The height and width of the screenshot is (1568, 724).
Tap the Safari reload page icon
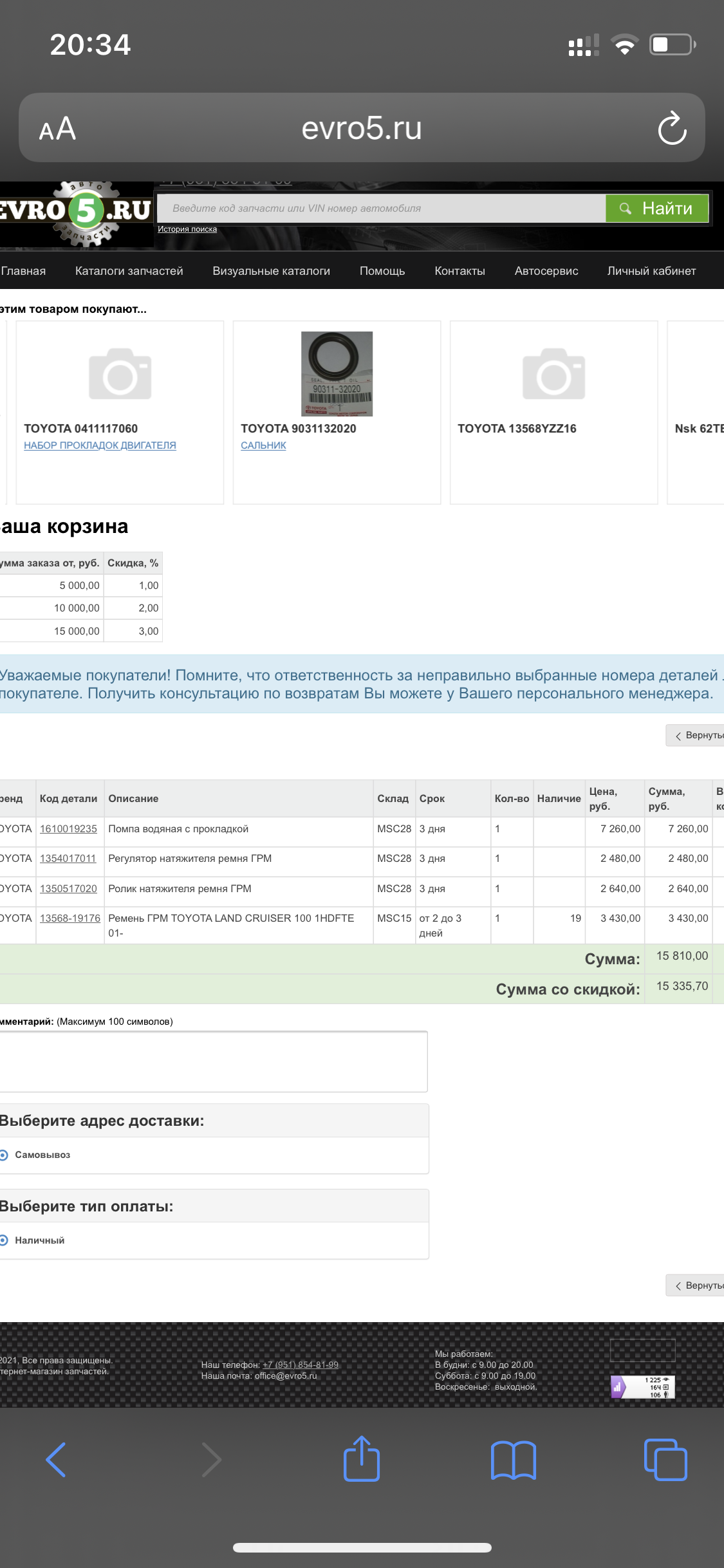click(x=672, y=128)
